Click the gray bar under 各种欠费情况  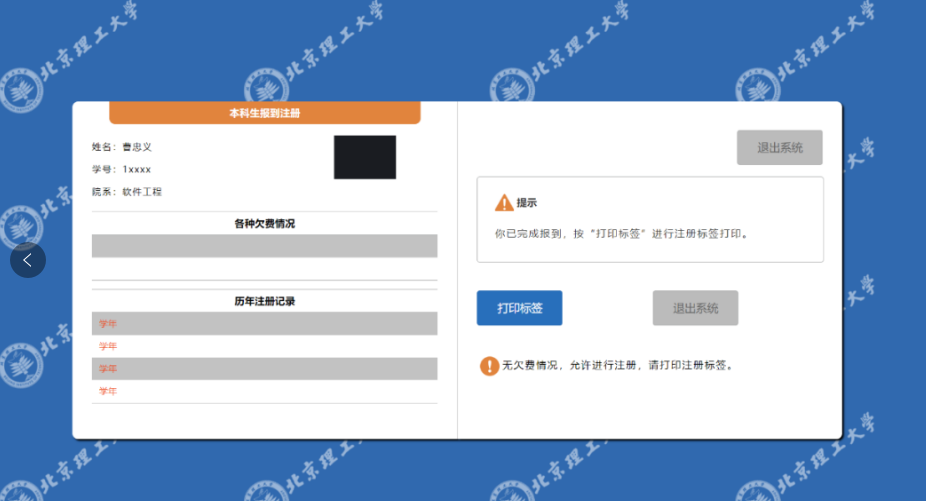pos(264,246)
